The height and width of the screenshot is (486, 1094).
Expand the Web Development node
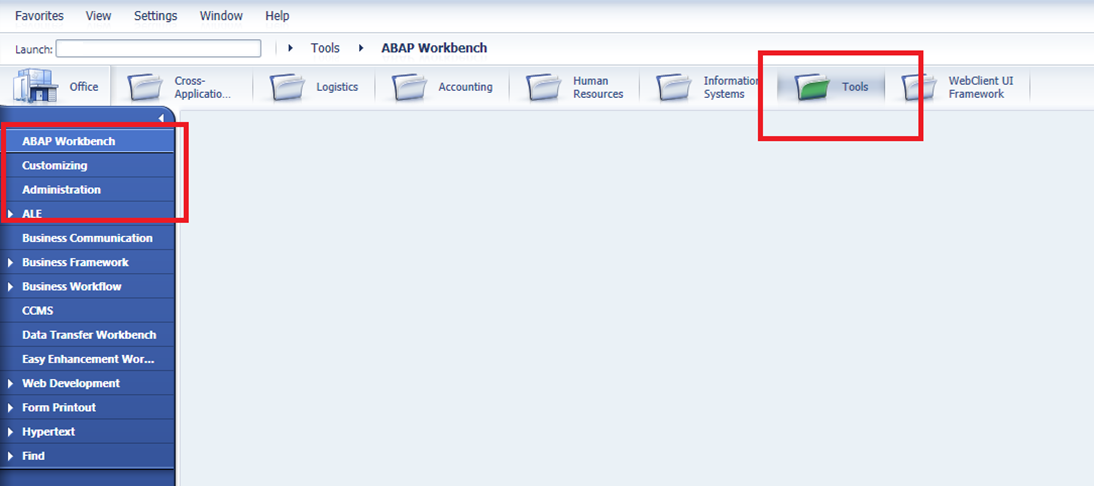coord(10,384)
